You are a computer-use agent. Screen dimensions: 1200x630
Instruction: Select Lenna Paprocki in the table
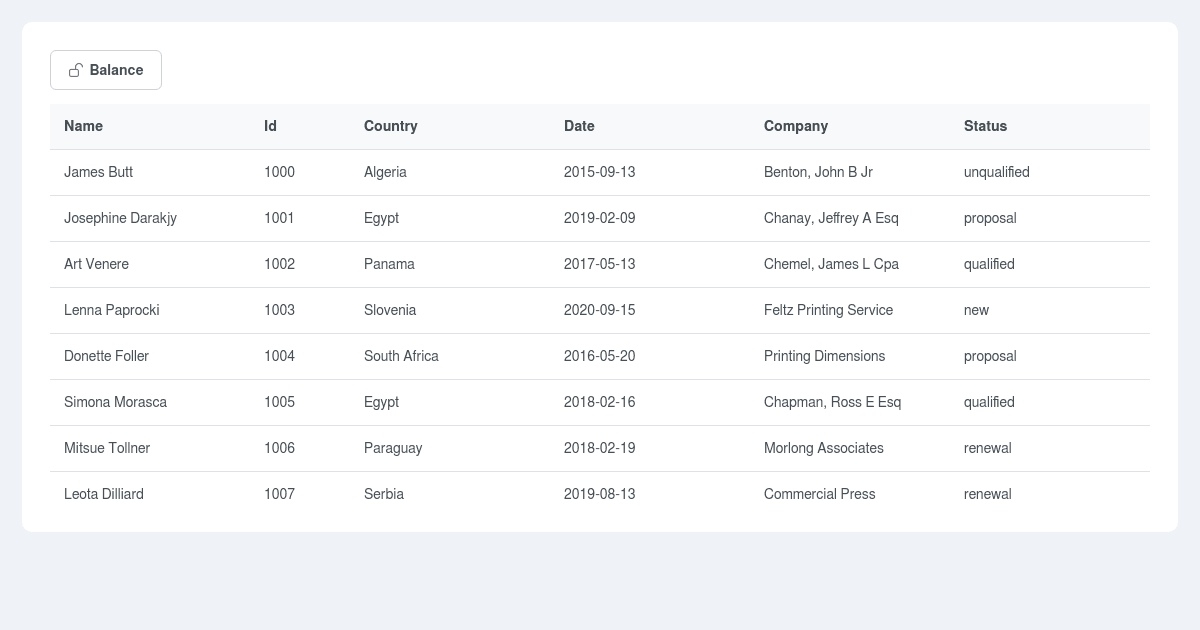point(111,310)
